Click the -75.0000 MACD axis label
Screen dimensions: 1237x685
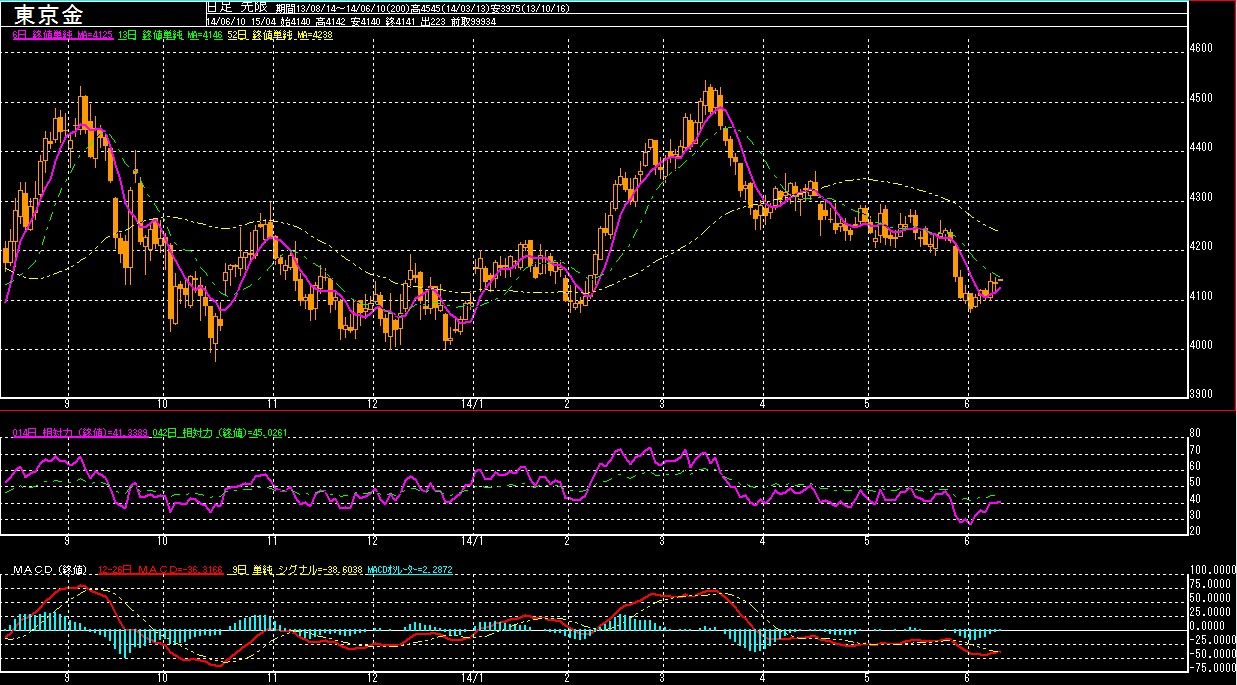point(1211,667)
